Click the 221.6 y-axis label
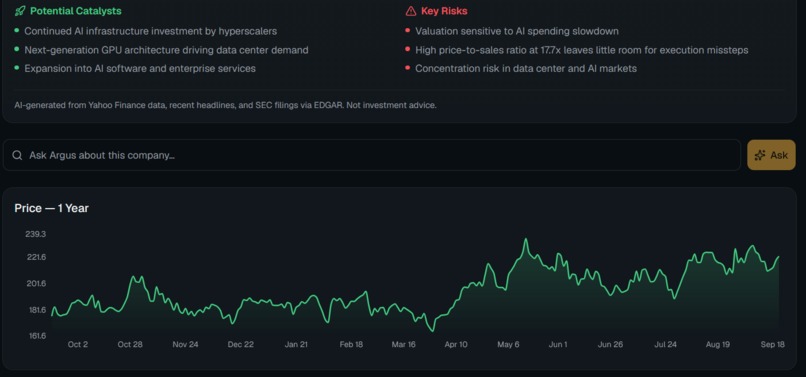The height and width of the screenshot is (377, 806). pos(36,257)
